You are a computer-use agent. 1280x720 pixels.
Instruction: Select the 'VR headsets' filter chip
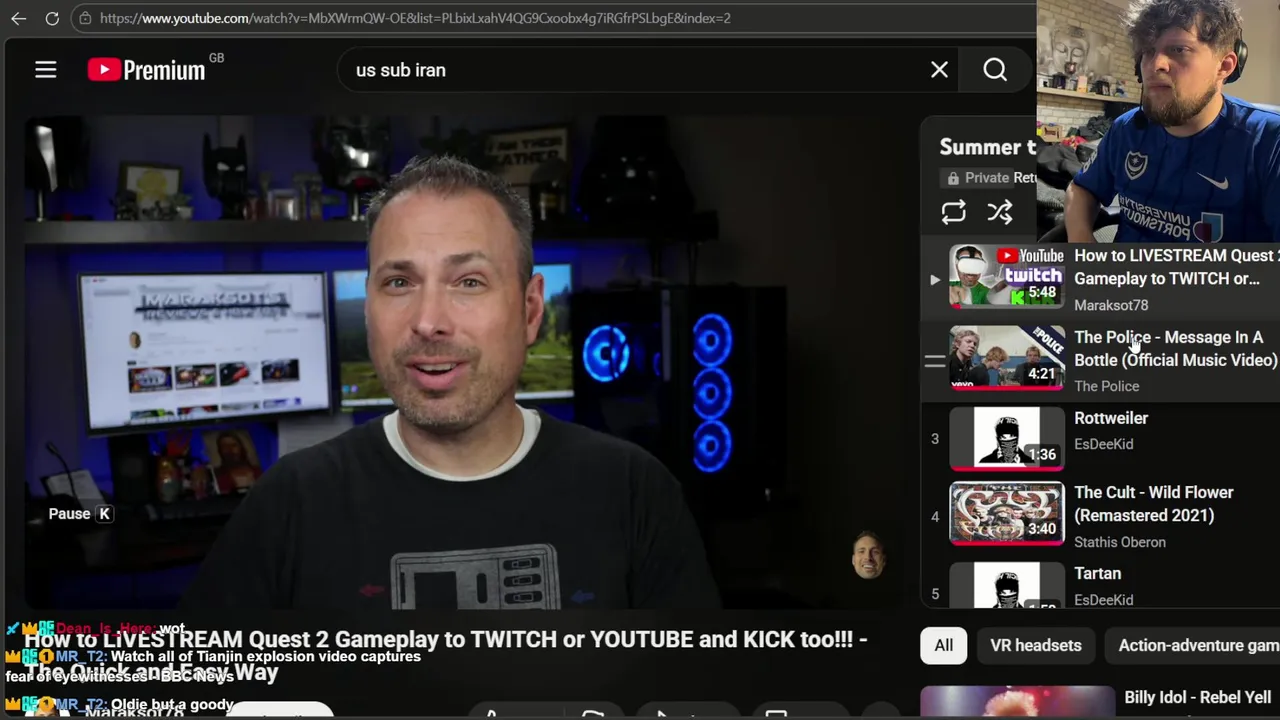[1035, 646]
